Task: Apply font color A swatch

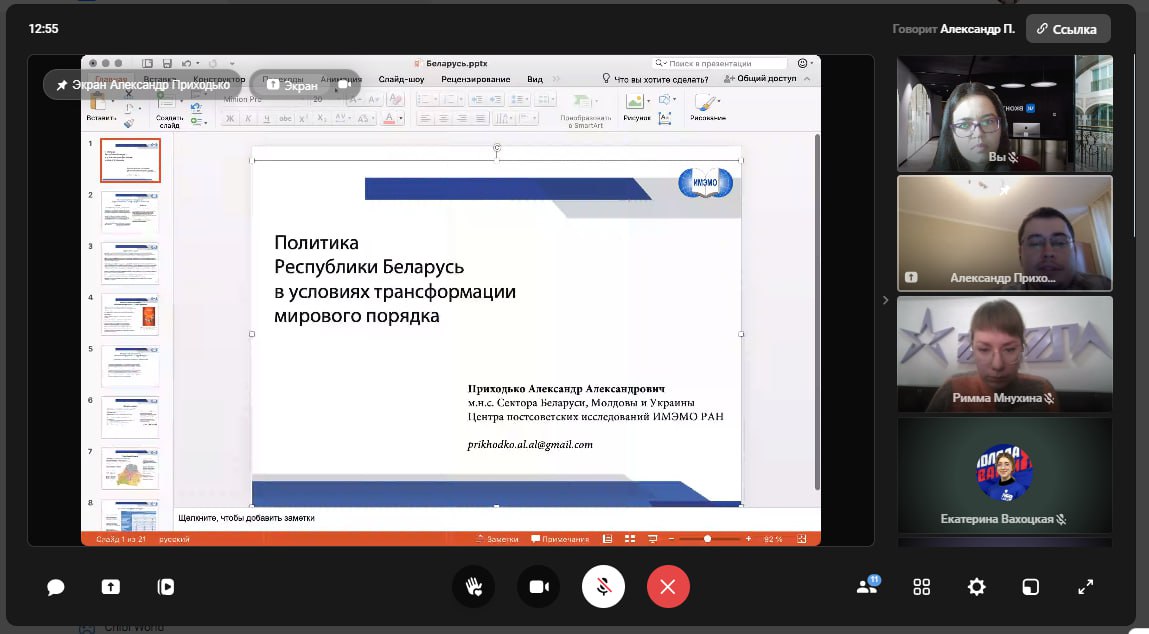Action: coord(389,118)
